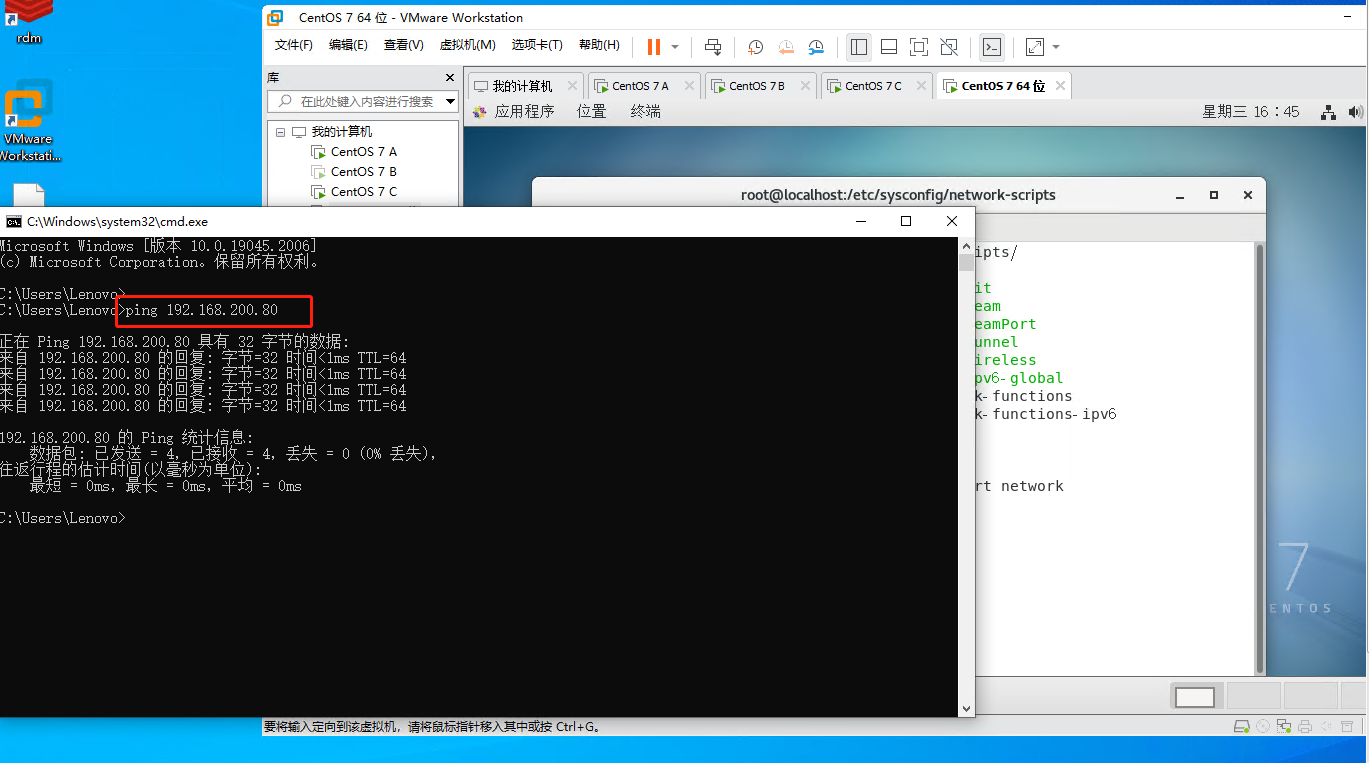Click the hard disk status bar icon
1369x763 pixels.
[x=1241, y=727]
